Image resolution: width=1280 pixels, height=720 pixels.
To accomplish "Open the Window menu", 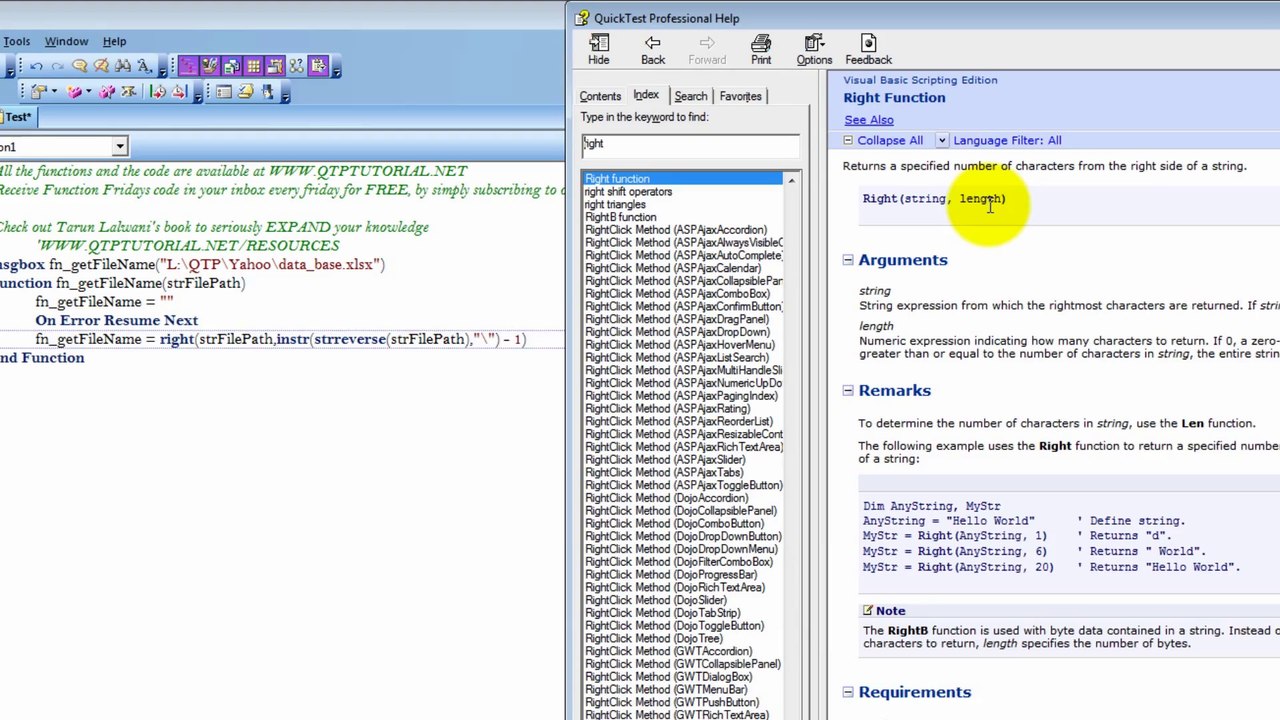I will click(x=66, y=41).
